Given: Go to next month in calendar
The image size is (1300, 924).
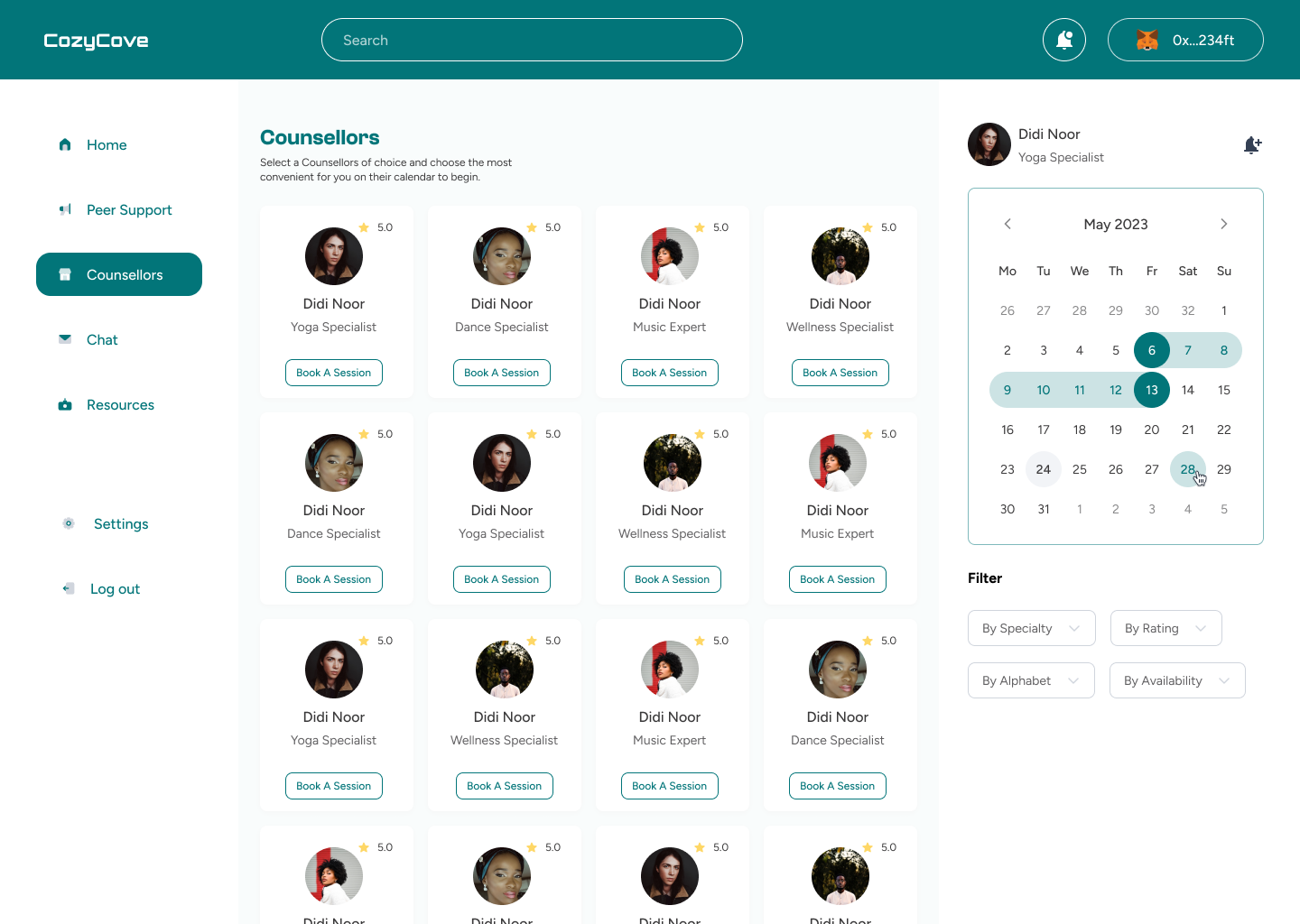Looking at the screenshot, I should (1224, 224).
